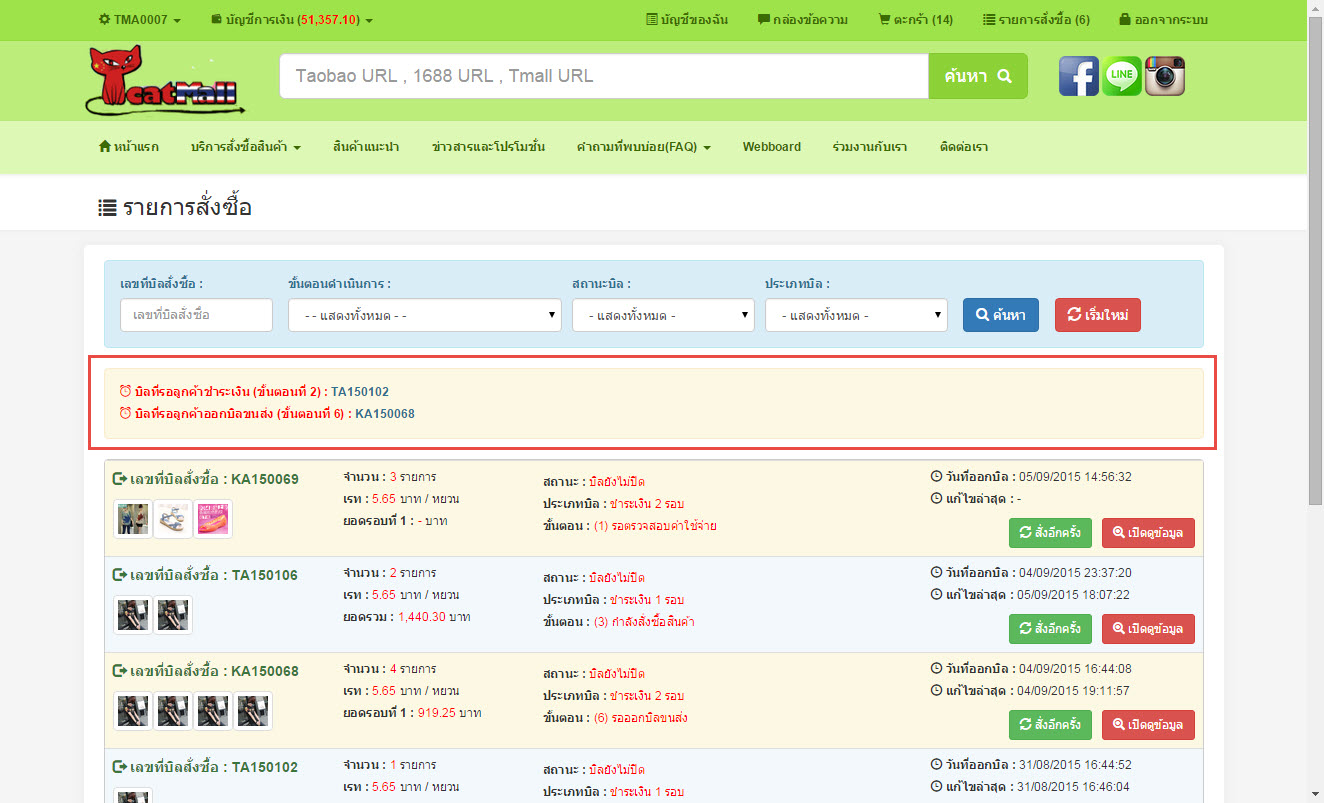Click first product thumbnail of order KA150069
Screen dimensions: 1324x803
(x=133, y=520)
